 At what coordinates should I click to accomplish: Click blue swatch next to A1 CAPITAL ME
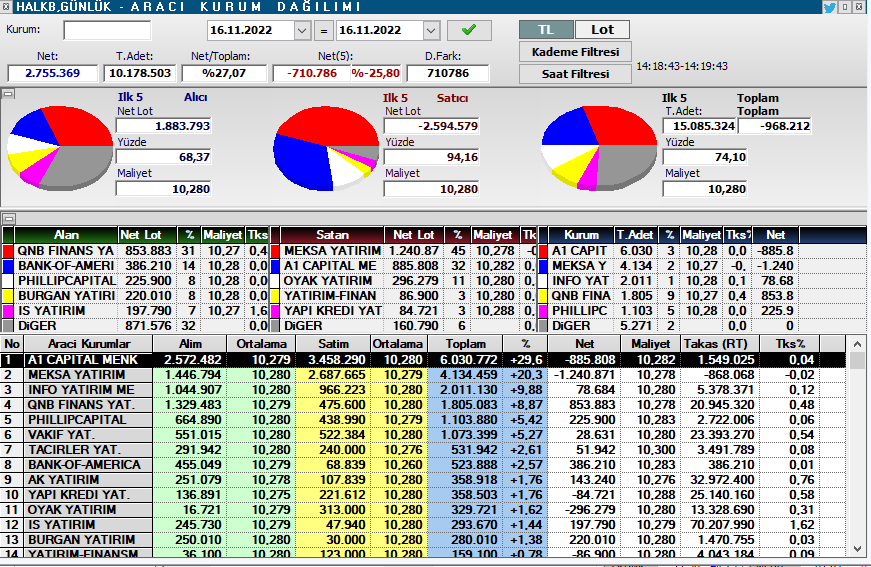point(275,266)
